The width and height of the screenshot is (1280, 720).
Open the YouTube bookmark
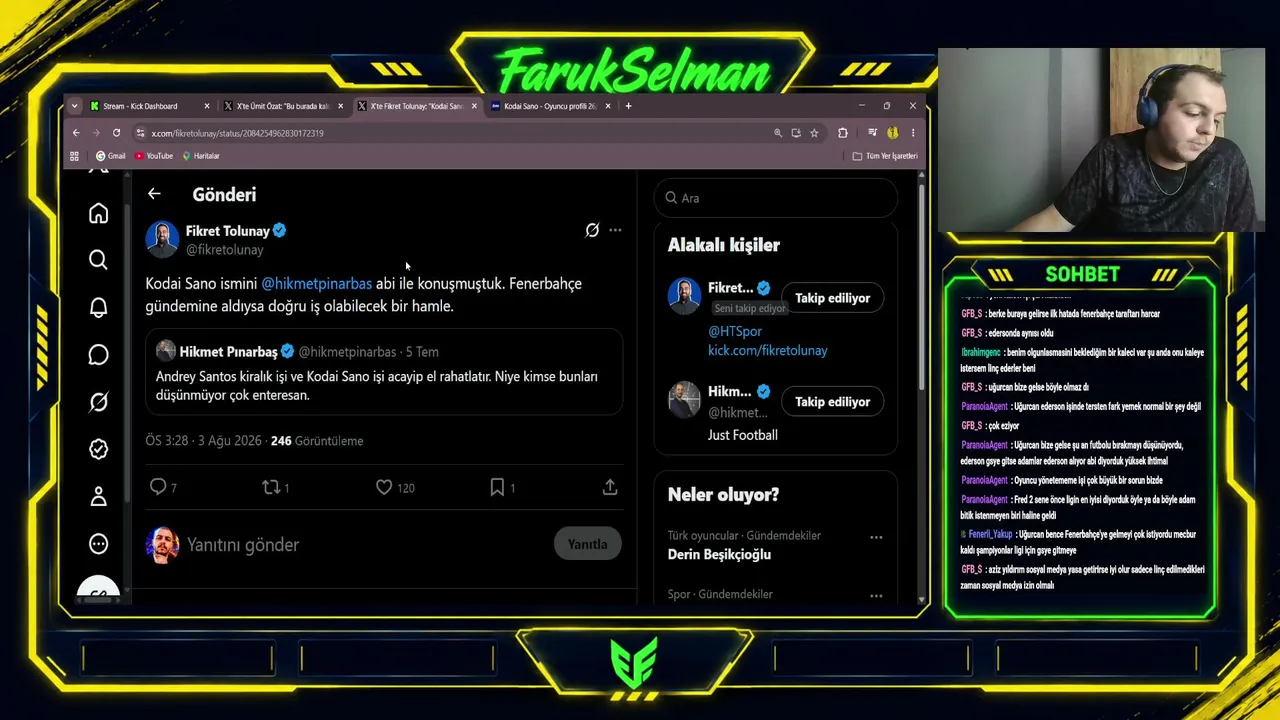(x=154, y=156)
